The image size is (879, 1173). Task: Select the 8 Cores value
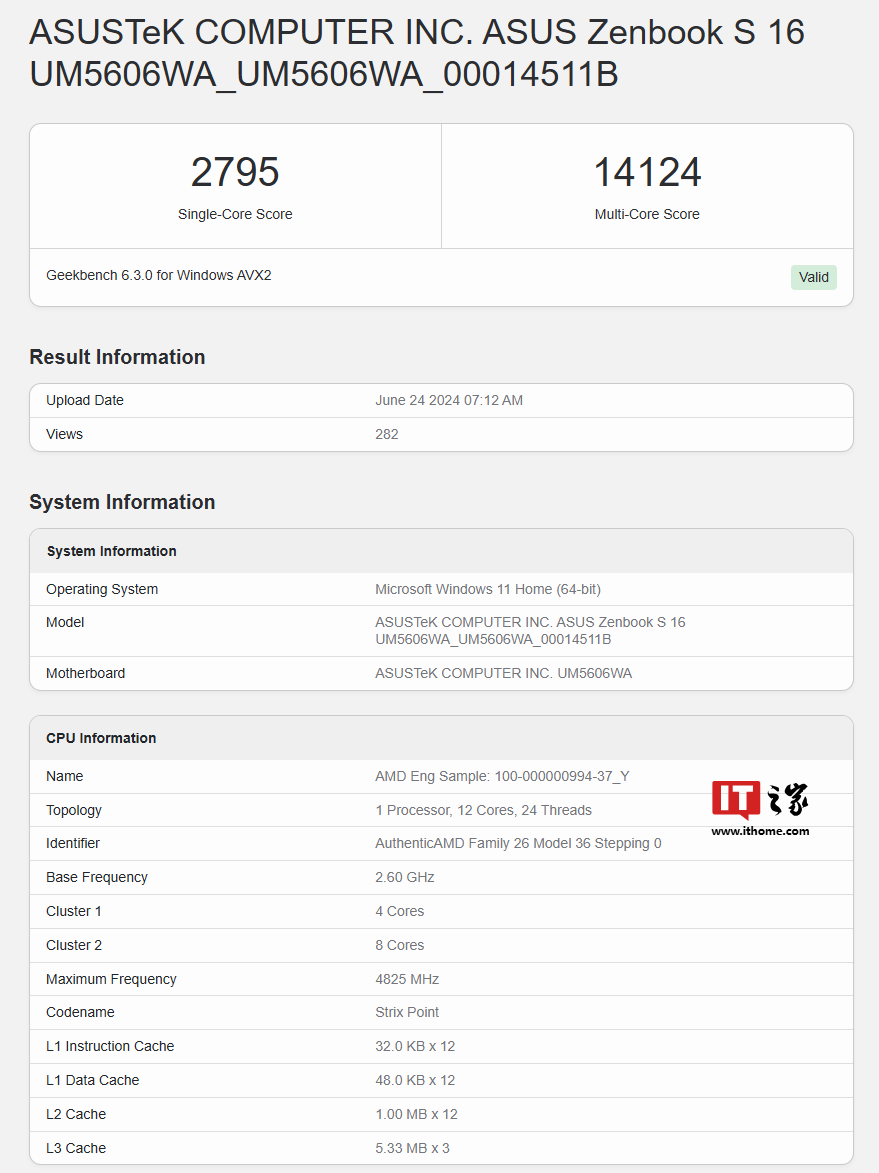(x=399, y=946)
